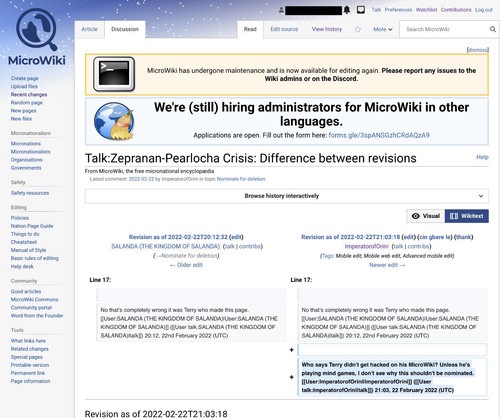Viewport: 500px width, 418px height.
Task: Open New files in sidebar
Action: (21, 119)
